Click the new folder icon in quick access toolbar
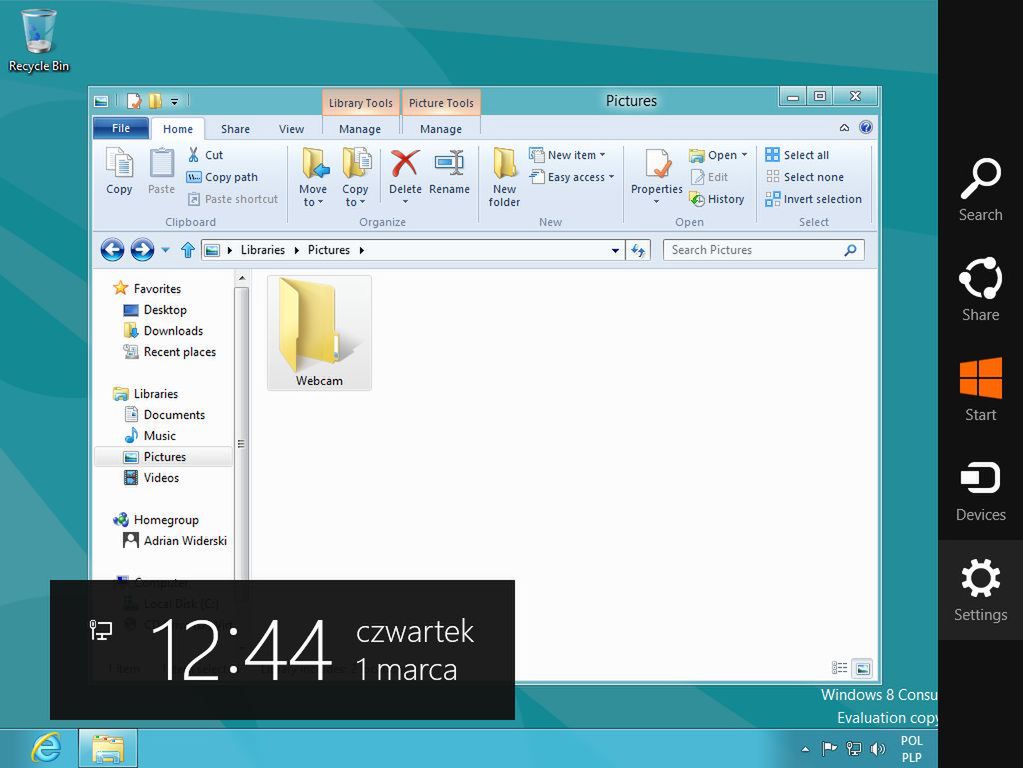The width and height of the screenshot is (1023, 768). pyautogui.click(x=155, y=101)
